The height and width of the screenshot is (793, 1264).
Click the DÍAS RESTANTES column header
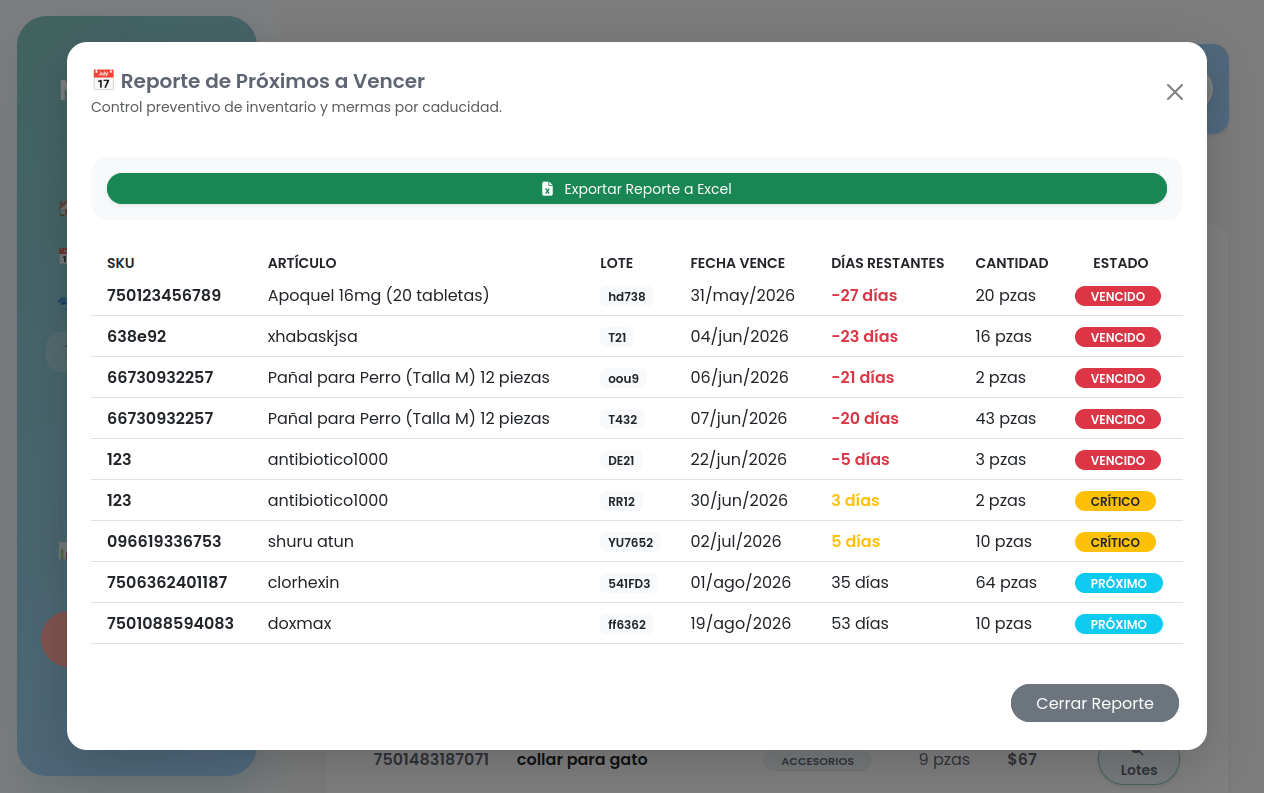(x=888, y=263)
